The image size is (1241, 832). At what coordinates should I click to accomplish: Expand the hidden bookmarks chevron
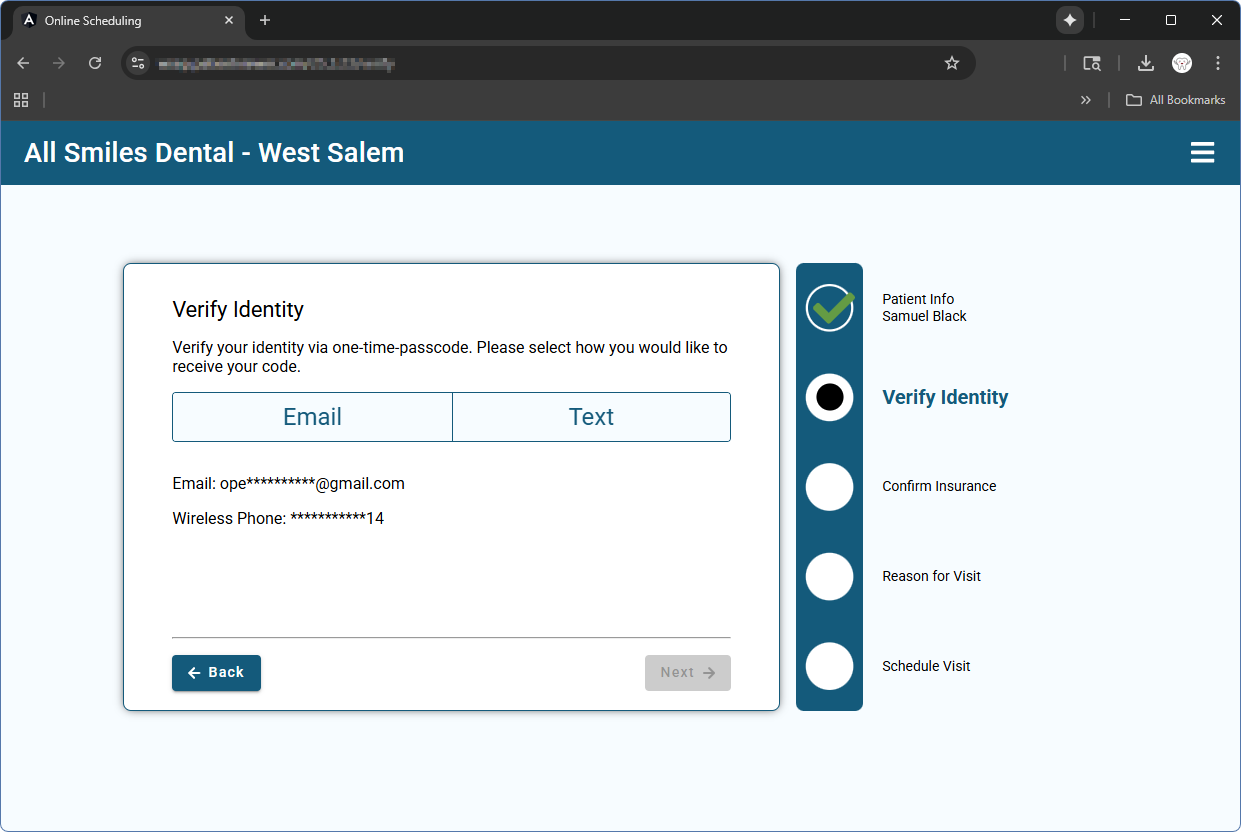(1085, 100)
